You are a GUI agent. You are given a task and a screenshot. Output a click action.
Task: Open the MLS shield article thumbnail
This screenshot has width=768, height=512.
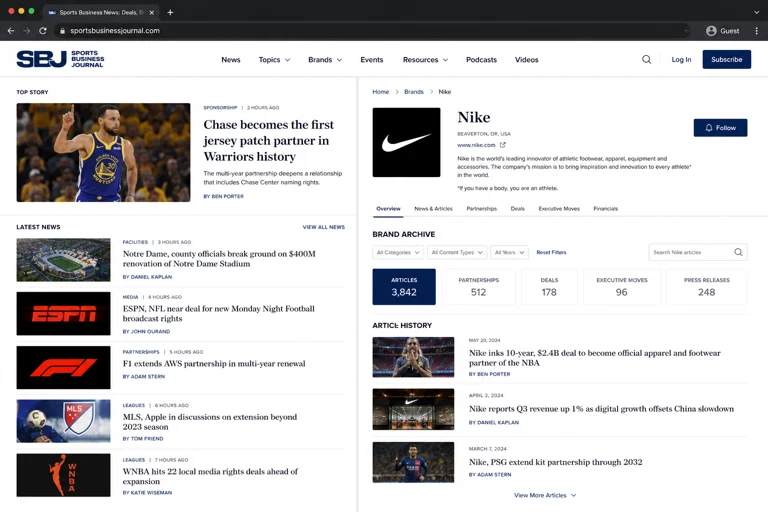(63, 421)
